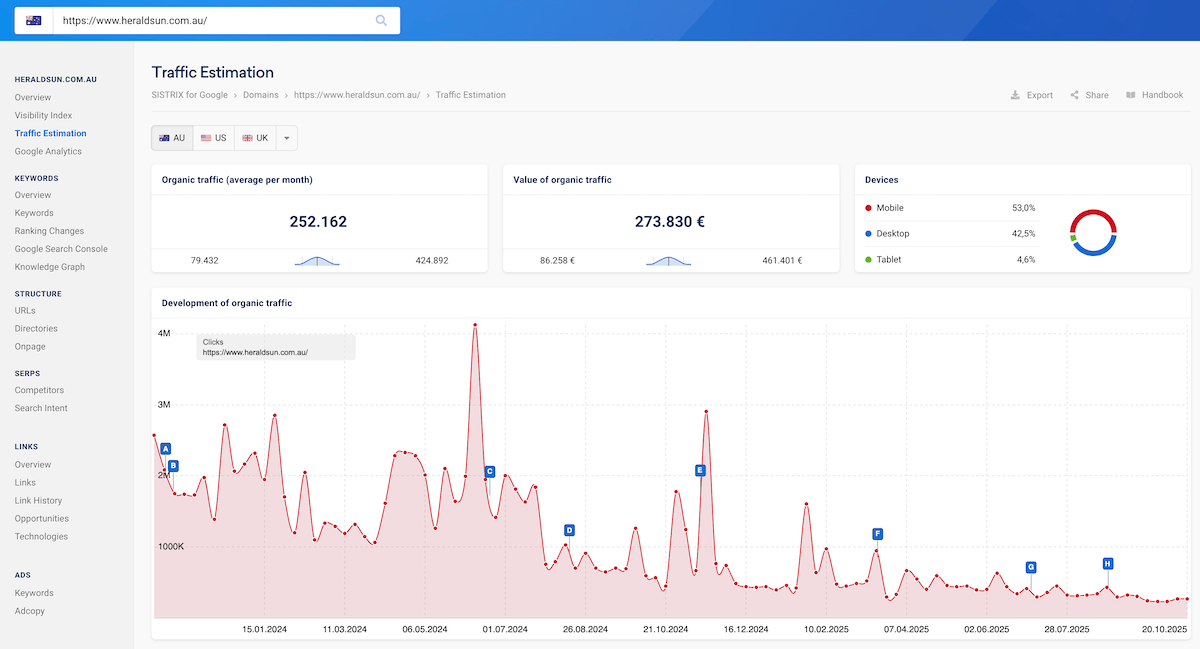Click the Share icon
Viewport: 1200px width, 649px height.
click(x=1074, y=95)
